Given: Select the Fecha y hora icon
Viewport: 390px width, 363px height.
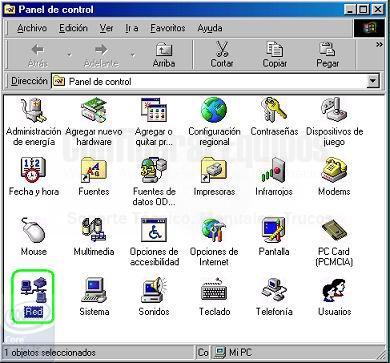Looking at the screenshot, I should click(x=33, y=170).
